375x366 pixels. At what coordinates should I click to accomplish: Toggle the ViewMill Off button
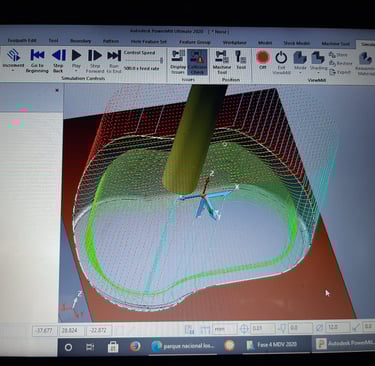(263, 60)
